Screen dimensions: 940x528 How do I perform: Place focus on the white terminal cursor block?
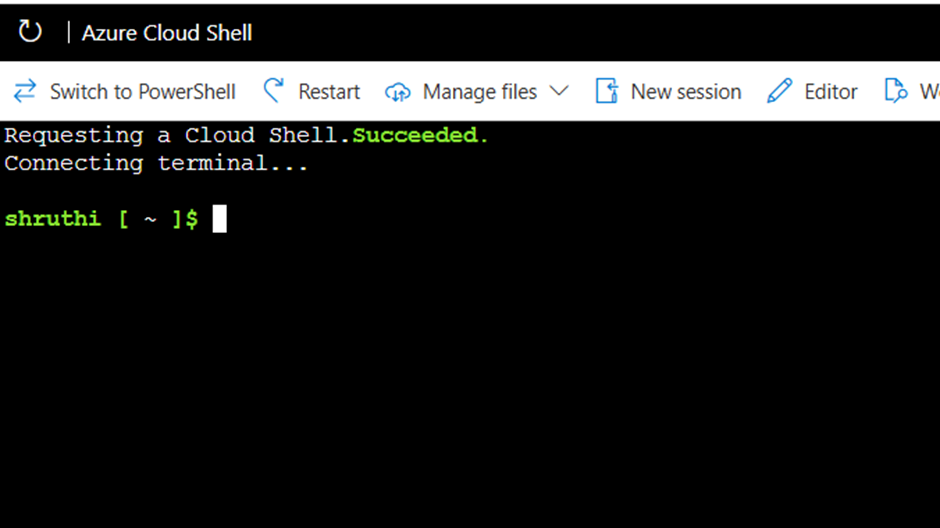tap(219, 219)
